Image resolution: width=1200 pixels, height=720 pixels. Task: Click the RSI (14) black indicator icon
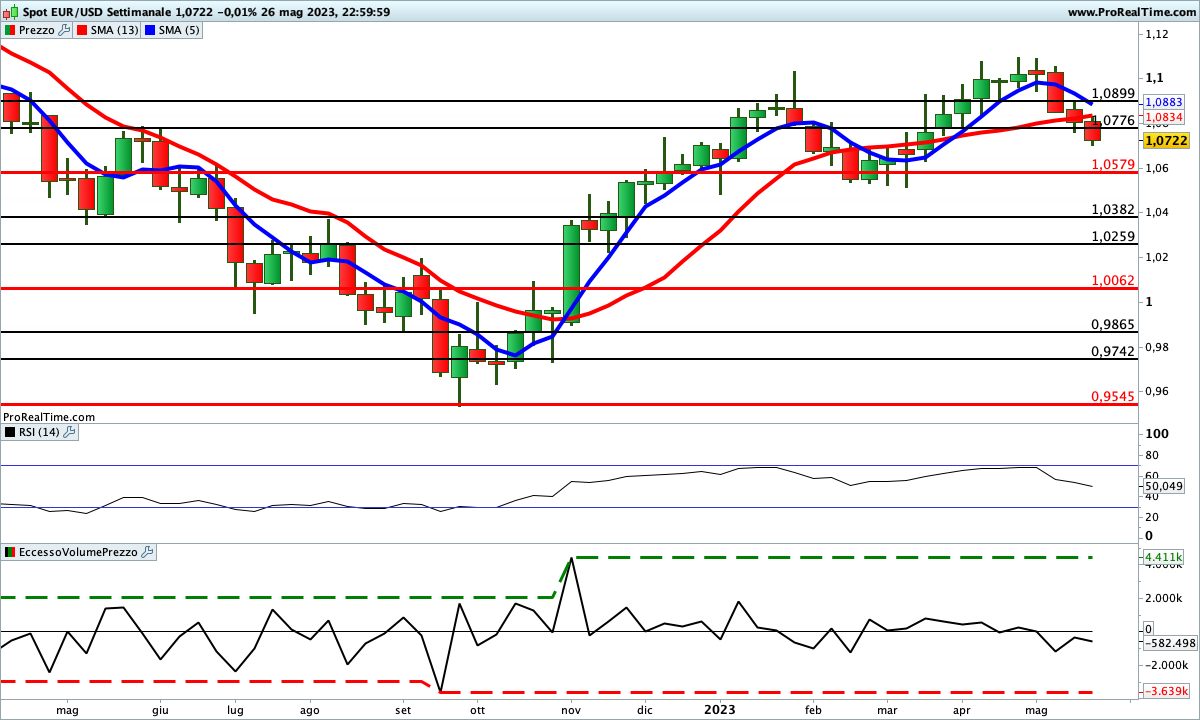pyautogui.click(x=10, y=432)
